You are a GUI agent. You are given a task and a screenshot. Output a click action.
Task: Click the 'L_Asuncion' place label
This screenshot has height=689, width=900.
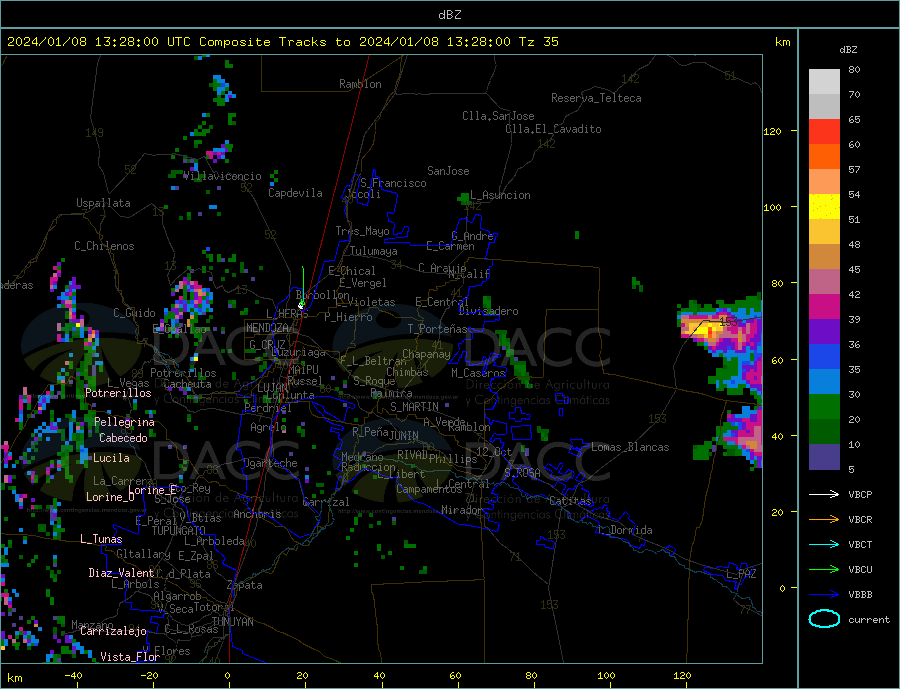(501, 195)
